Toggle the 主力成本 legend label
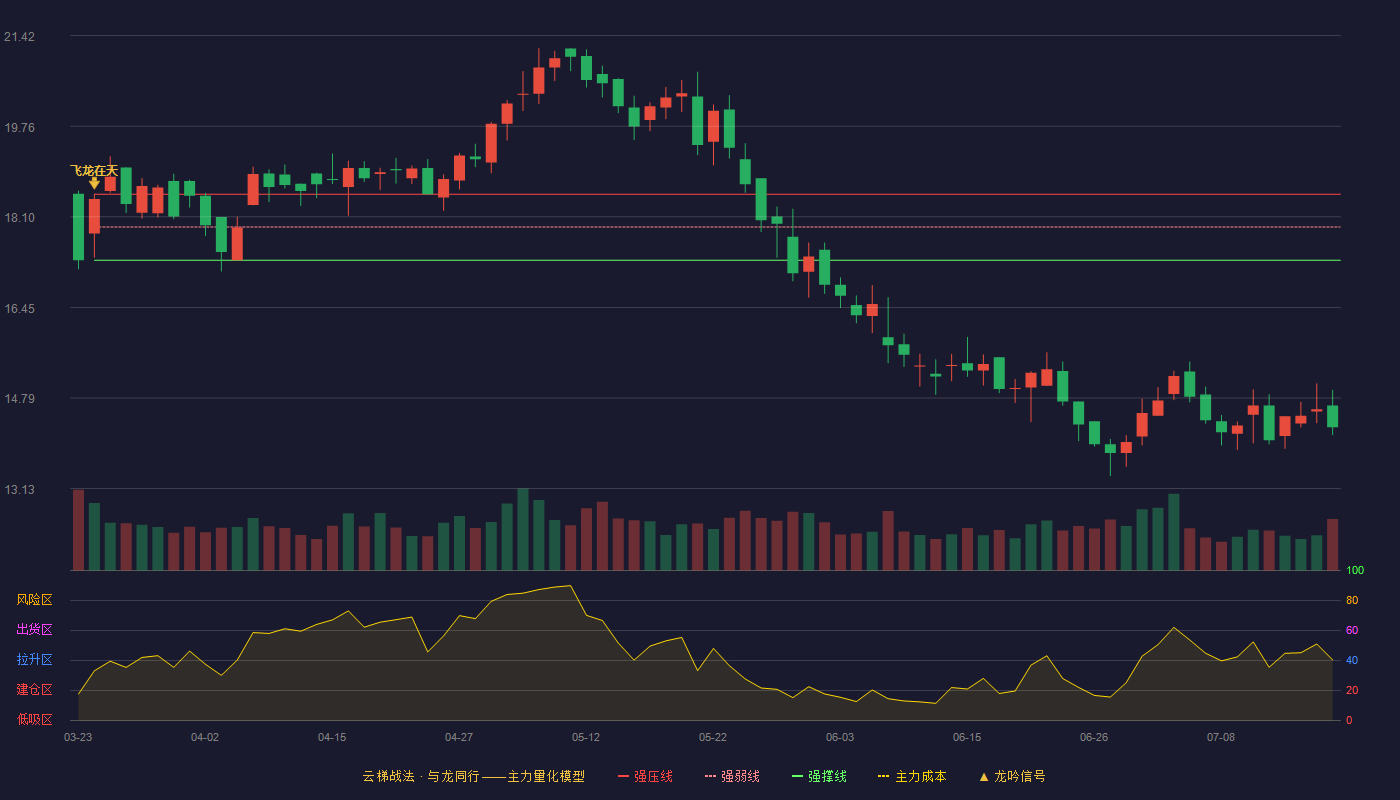Screen dimensions: 1400x800 pos(921,776)
